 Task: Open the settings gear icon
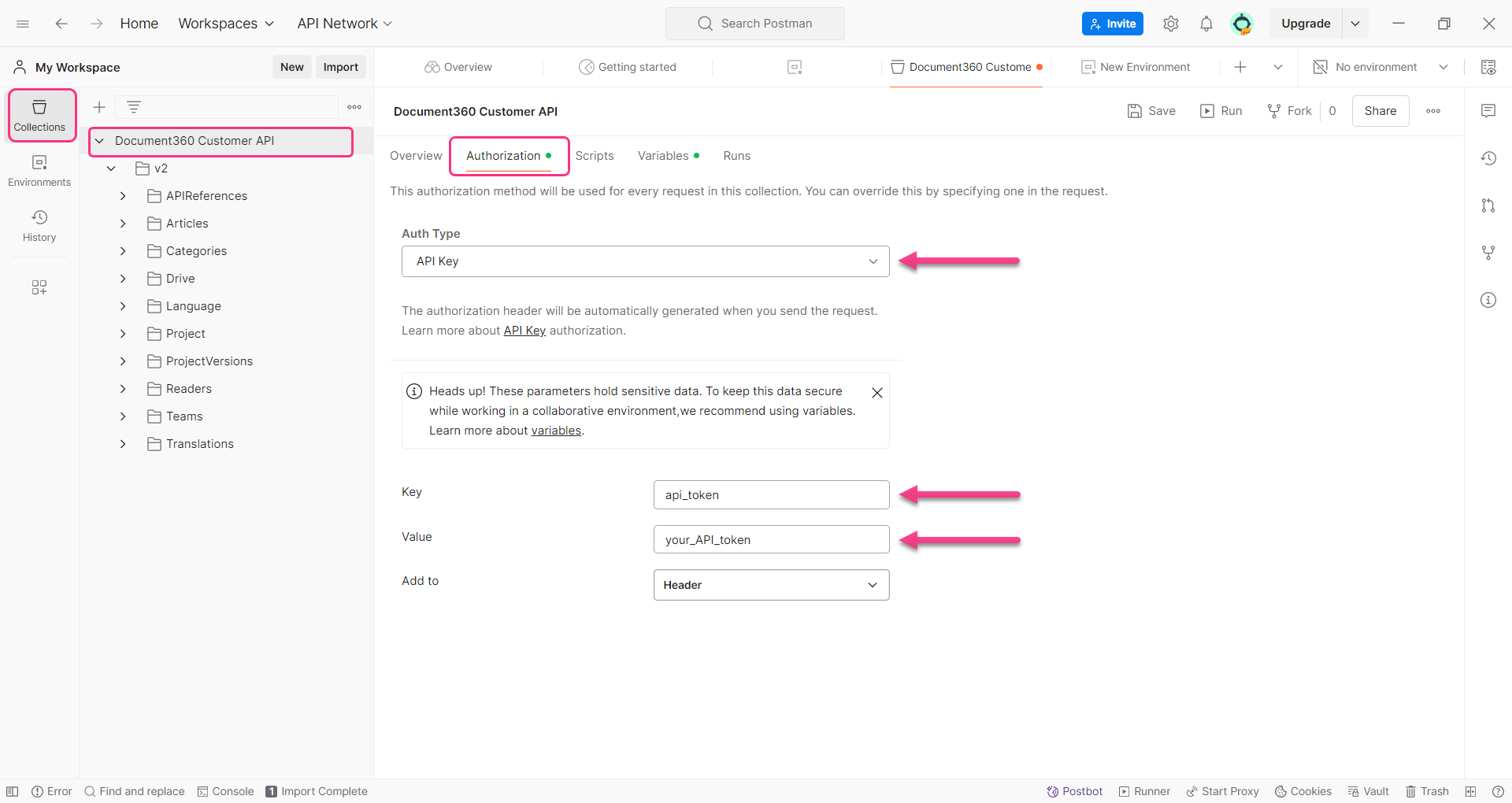click(1171, 24)
